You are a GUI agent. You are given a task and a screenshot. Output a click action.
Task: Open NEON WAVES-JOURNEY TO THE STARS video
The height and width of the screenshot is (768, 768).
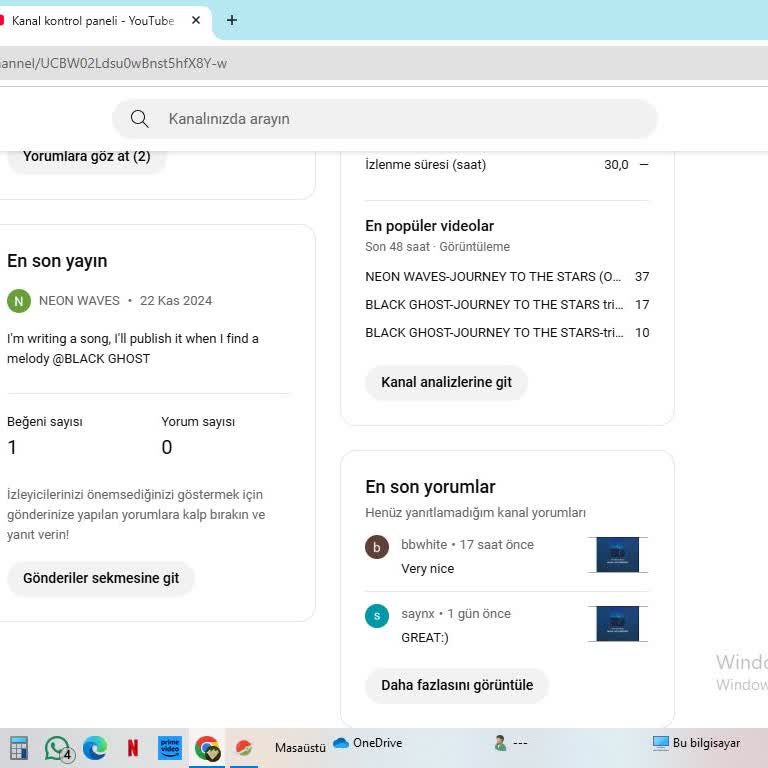tap(493, 277)
